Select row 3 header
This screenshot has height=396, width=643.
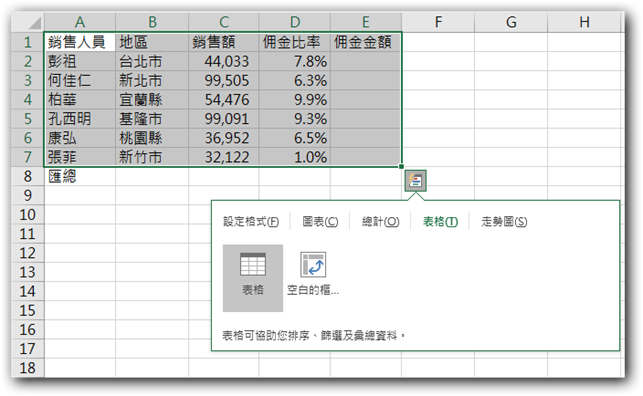click(27, 80)
